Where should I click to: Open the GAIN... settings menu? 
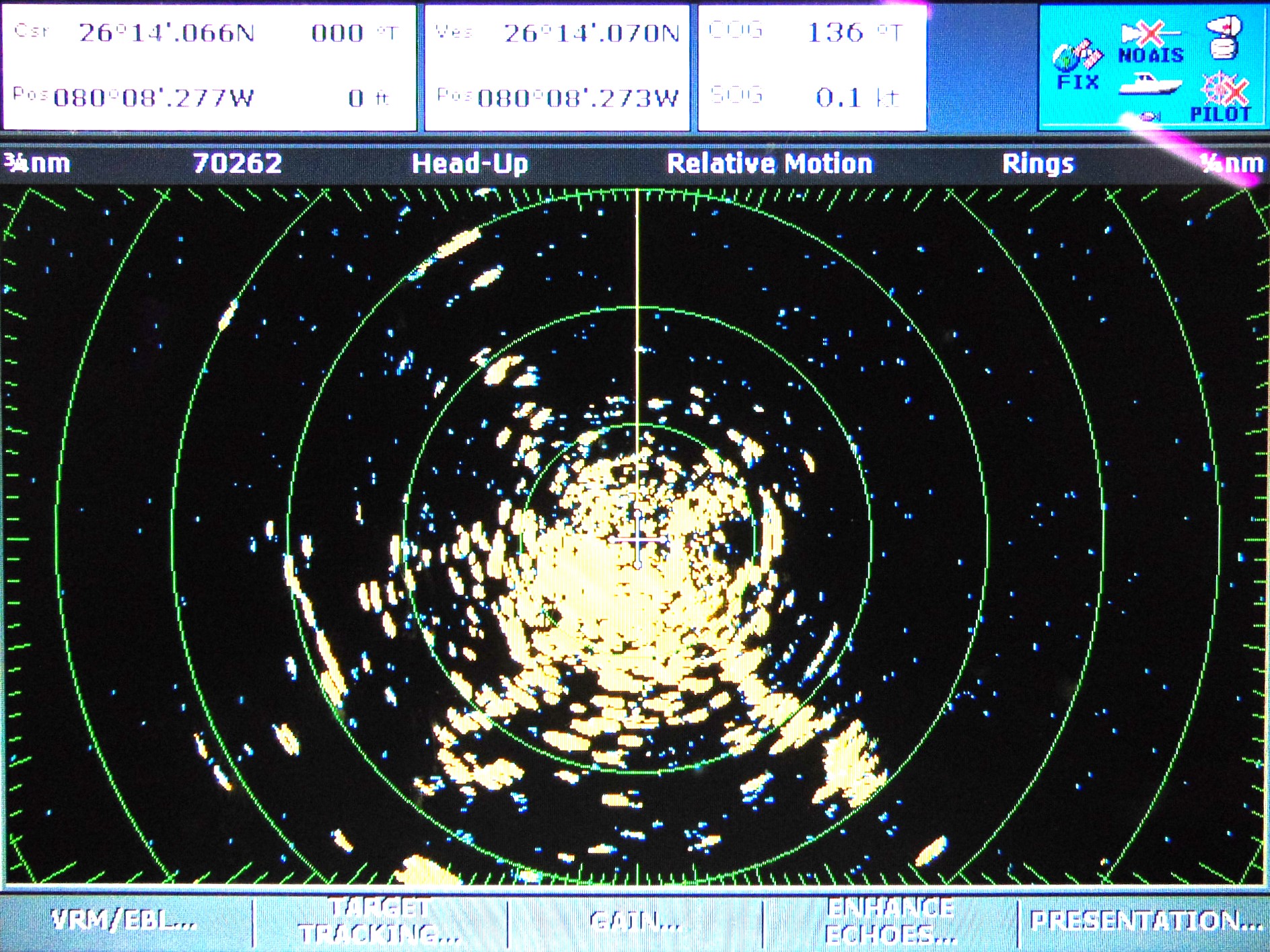coord(635,921)
